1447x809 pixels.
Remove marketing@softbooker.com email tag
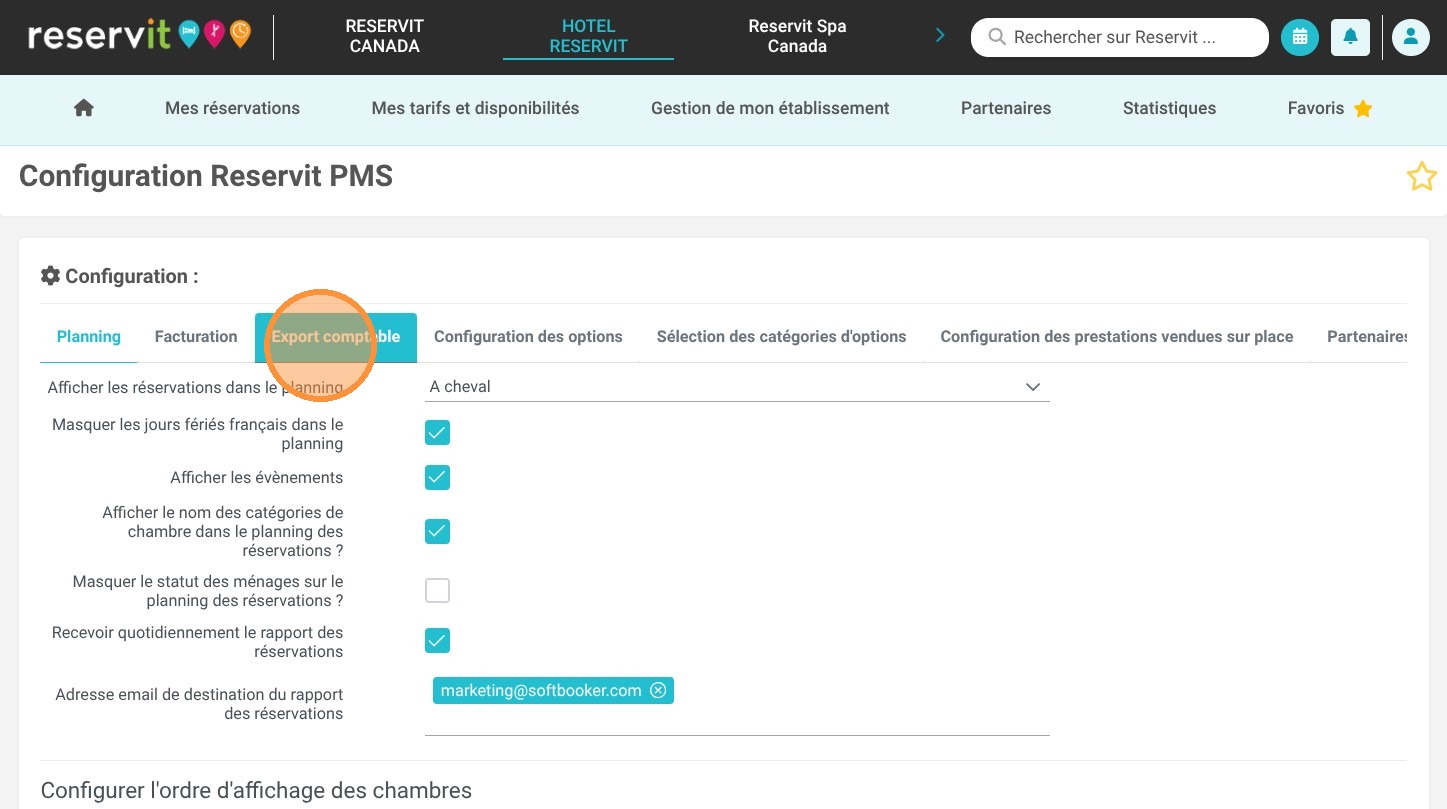(x=658, y=690)
